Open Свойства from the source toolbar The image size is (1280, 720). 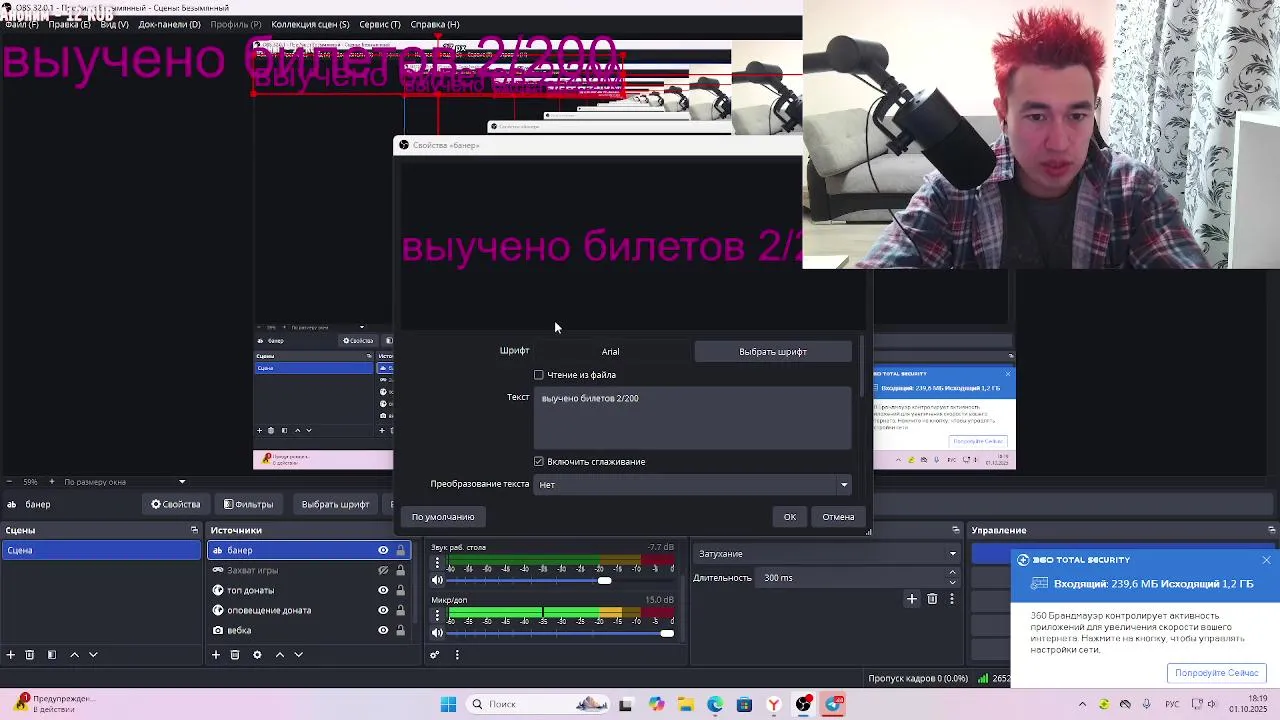(x=176, y=504)
